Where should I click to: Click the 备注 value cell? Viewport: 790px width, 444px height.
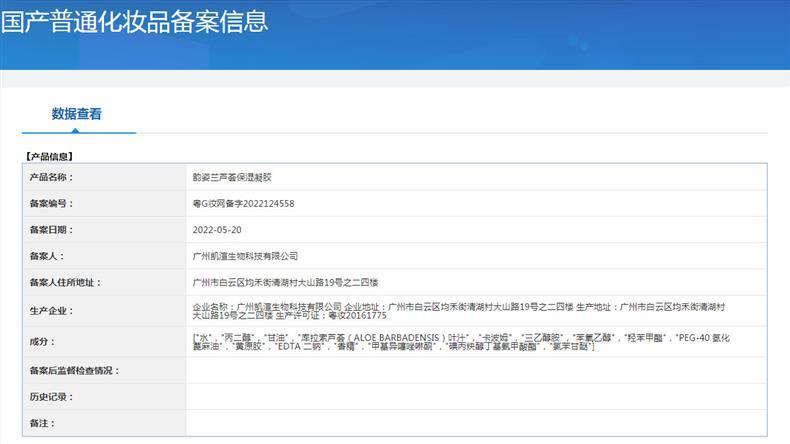(477, 423)
